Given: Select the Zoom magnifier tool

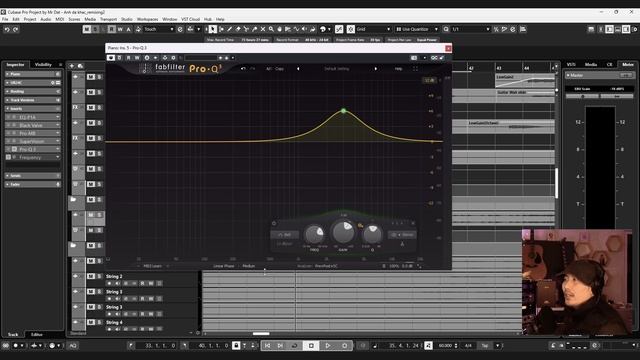Looking at the screenshot, I should (271, 29).
